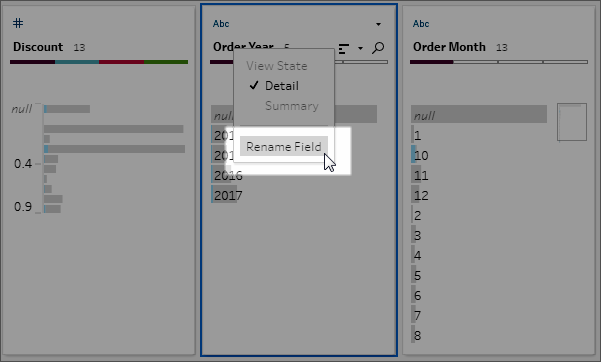Image resolution: width=601 pixels, height=362 pixels.
Task: Click the scroll thumbnail in Order Month card
Action: pyautogui.click(x=572, y=122)
